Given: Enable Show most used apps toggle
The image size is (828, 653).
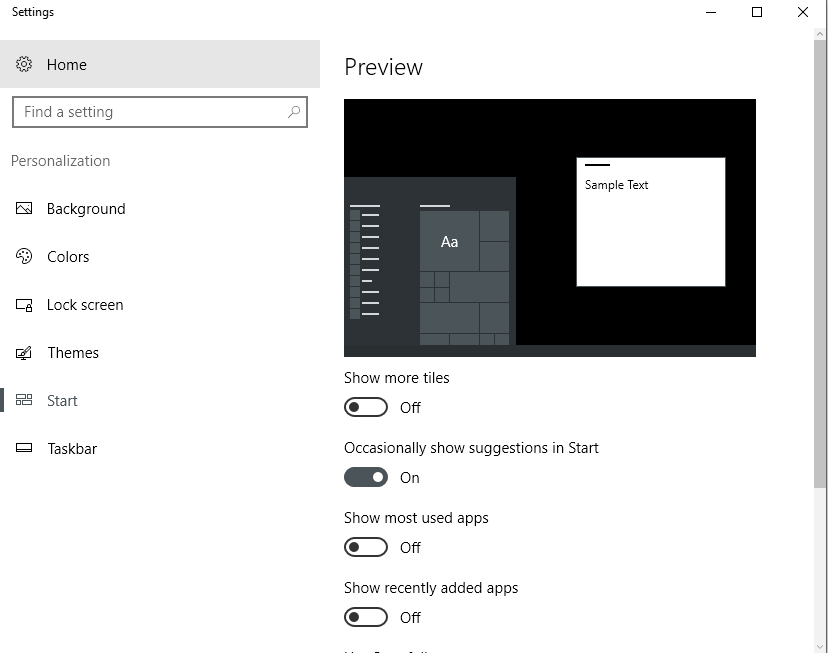Looking at the screenshot, I should 366,547.
